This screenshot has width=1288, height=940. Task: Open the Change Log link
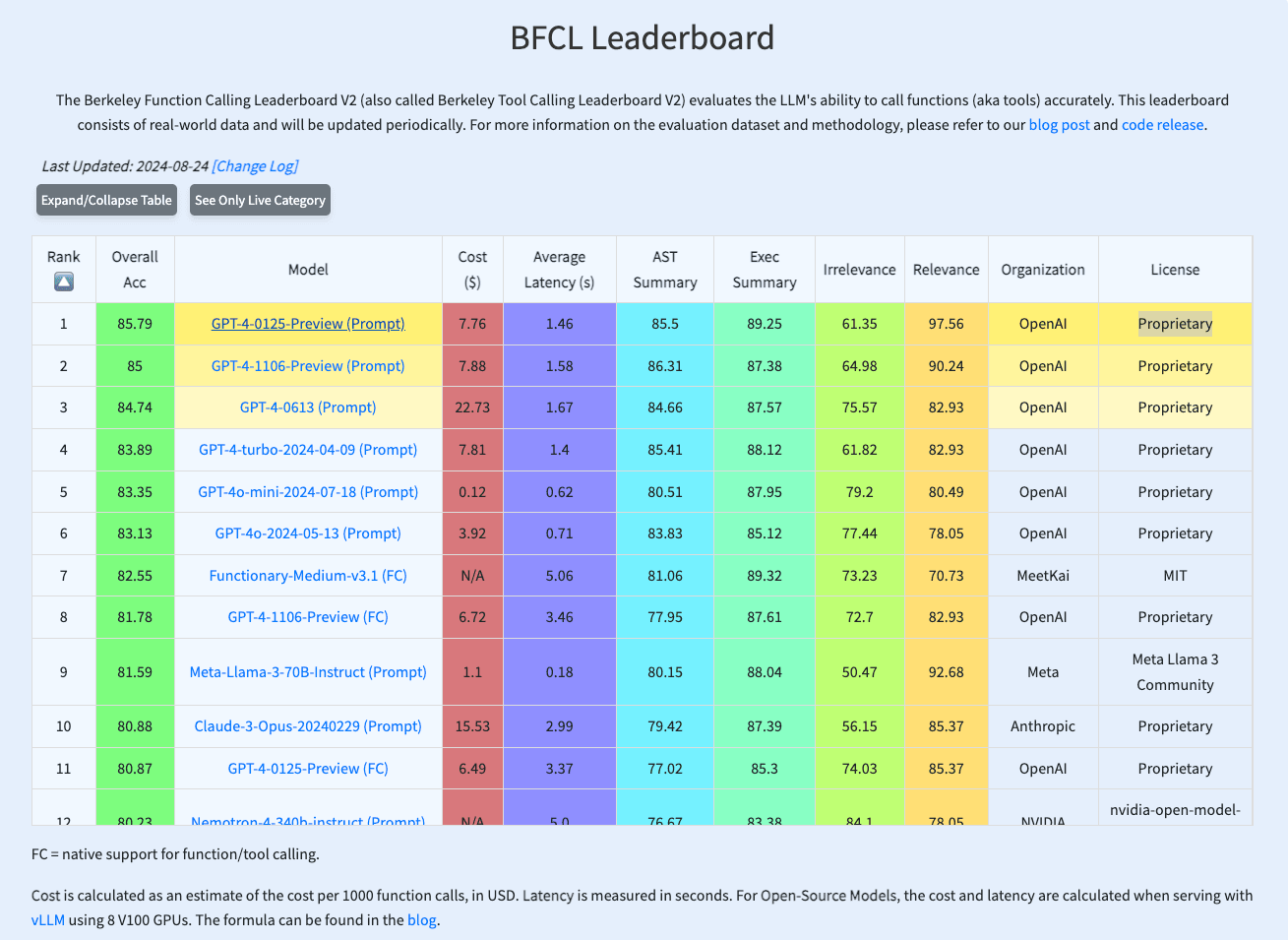click(x=255, y=165)
